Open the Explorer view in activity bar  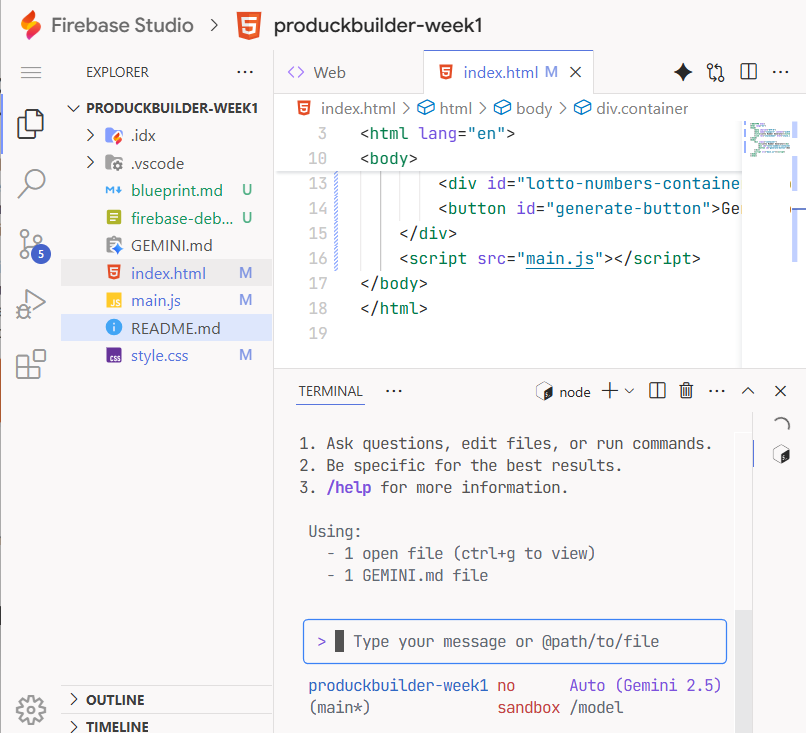click(31, 124)
